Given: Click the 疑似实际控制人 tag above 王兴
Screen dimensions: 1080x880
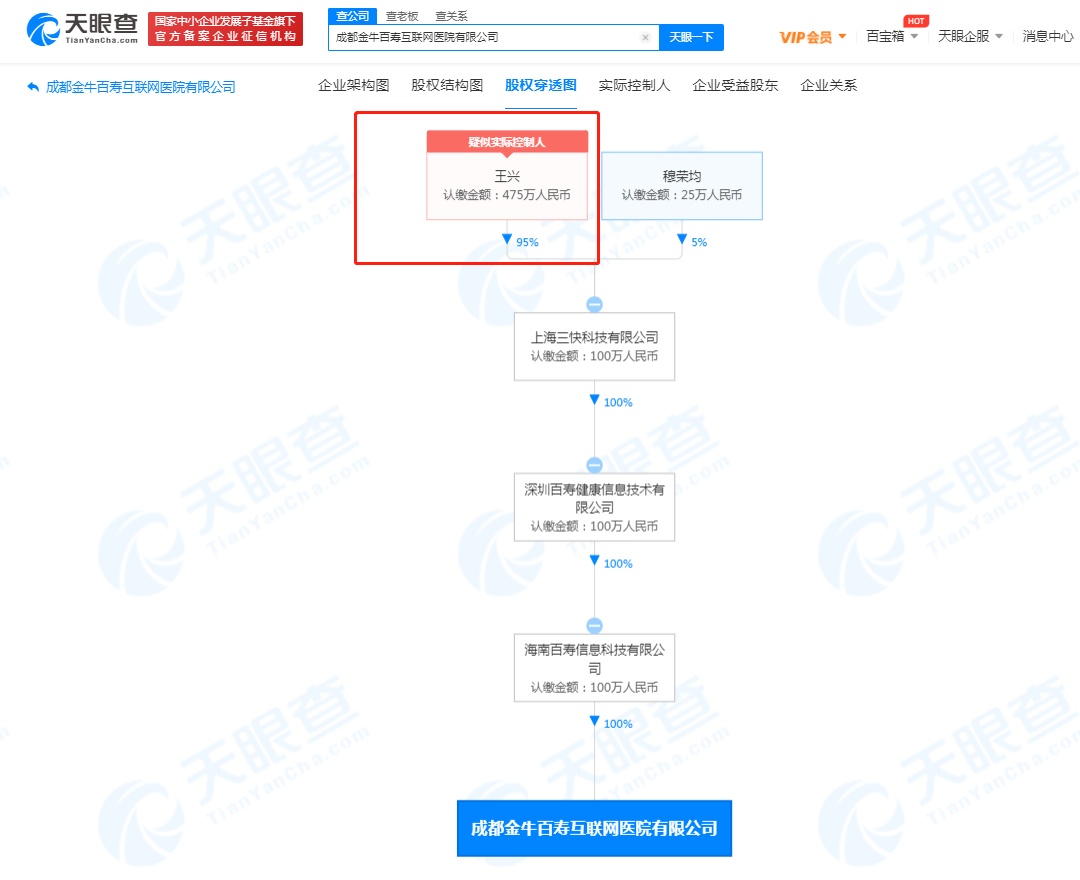Looking at the screenshot, I should pos(507,142).
